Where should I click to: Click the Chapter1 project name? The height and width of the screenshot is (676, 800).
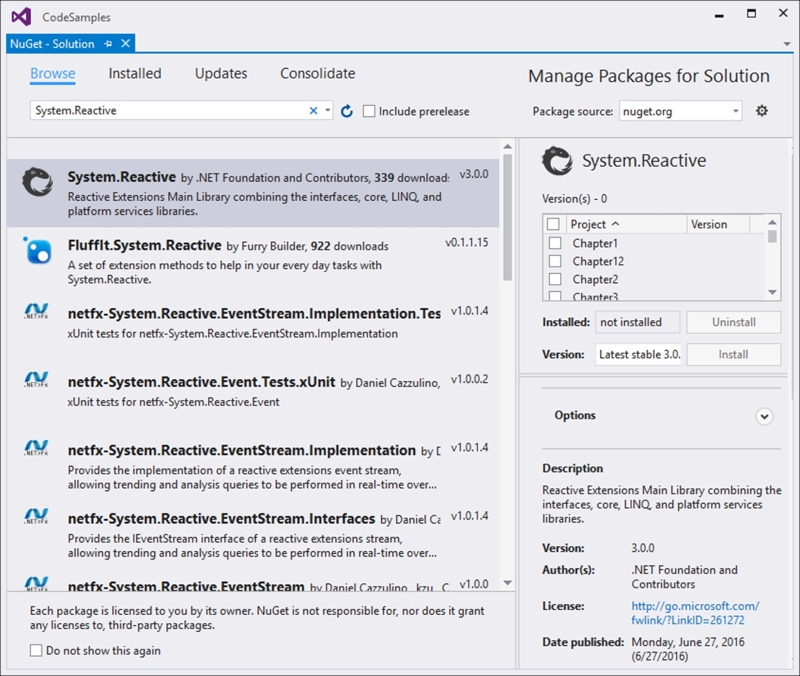tap(595, 243)
